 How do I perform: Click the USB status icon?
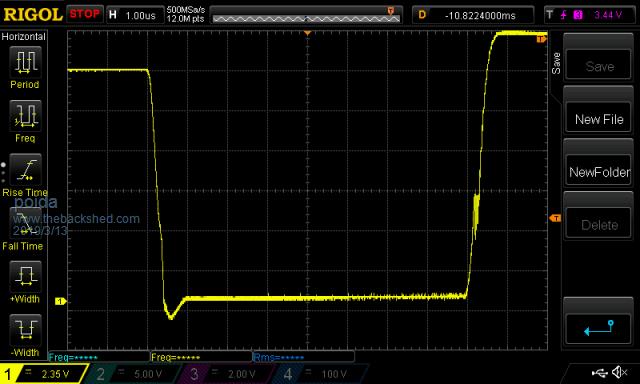pos(600,372)
